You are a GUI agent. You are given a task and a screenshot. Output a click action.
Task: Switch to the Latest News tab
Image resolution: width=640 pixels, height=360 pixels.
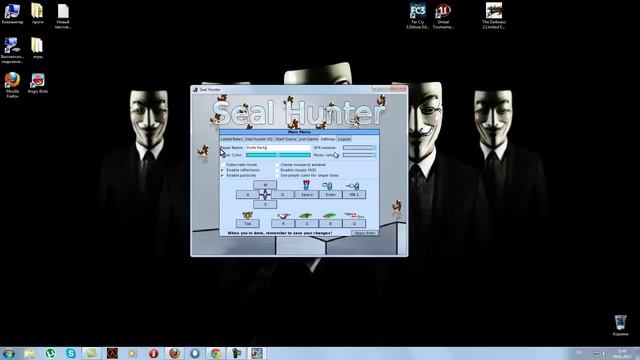click(231, 139)
